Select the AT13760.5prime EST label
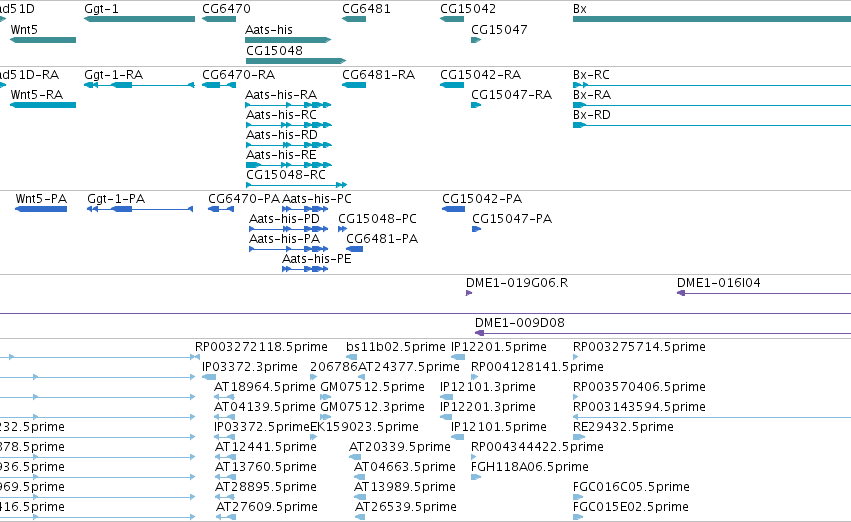The image size is (851, 522). [266, 468]
